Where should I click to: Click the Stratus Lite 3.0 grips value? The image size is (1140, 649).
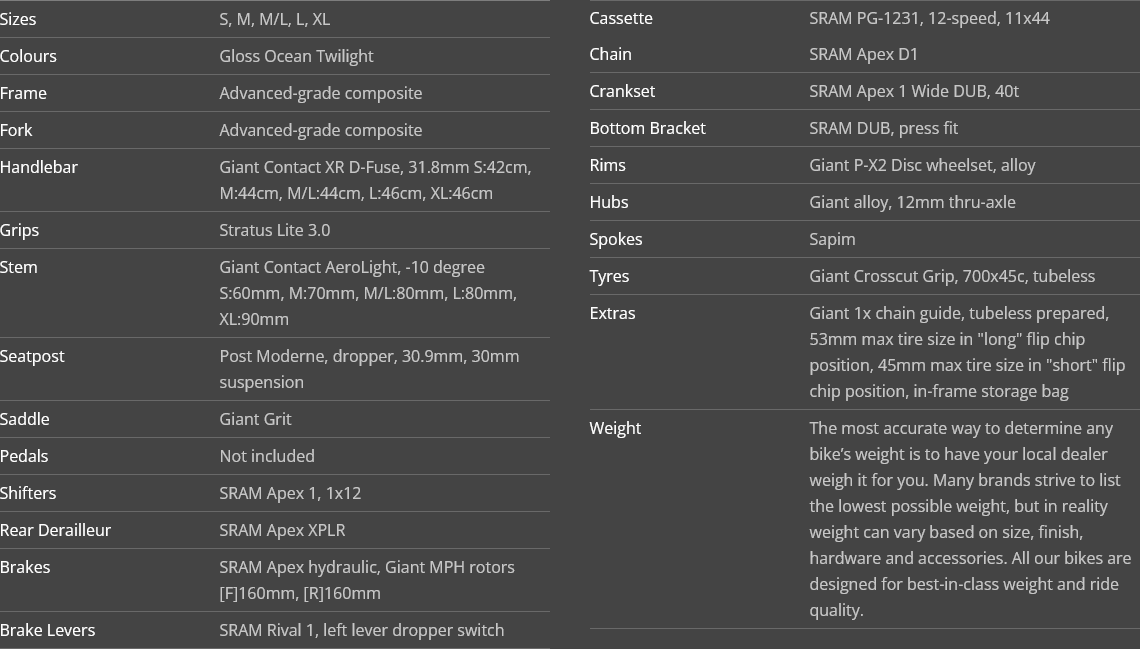coord(275,230)
